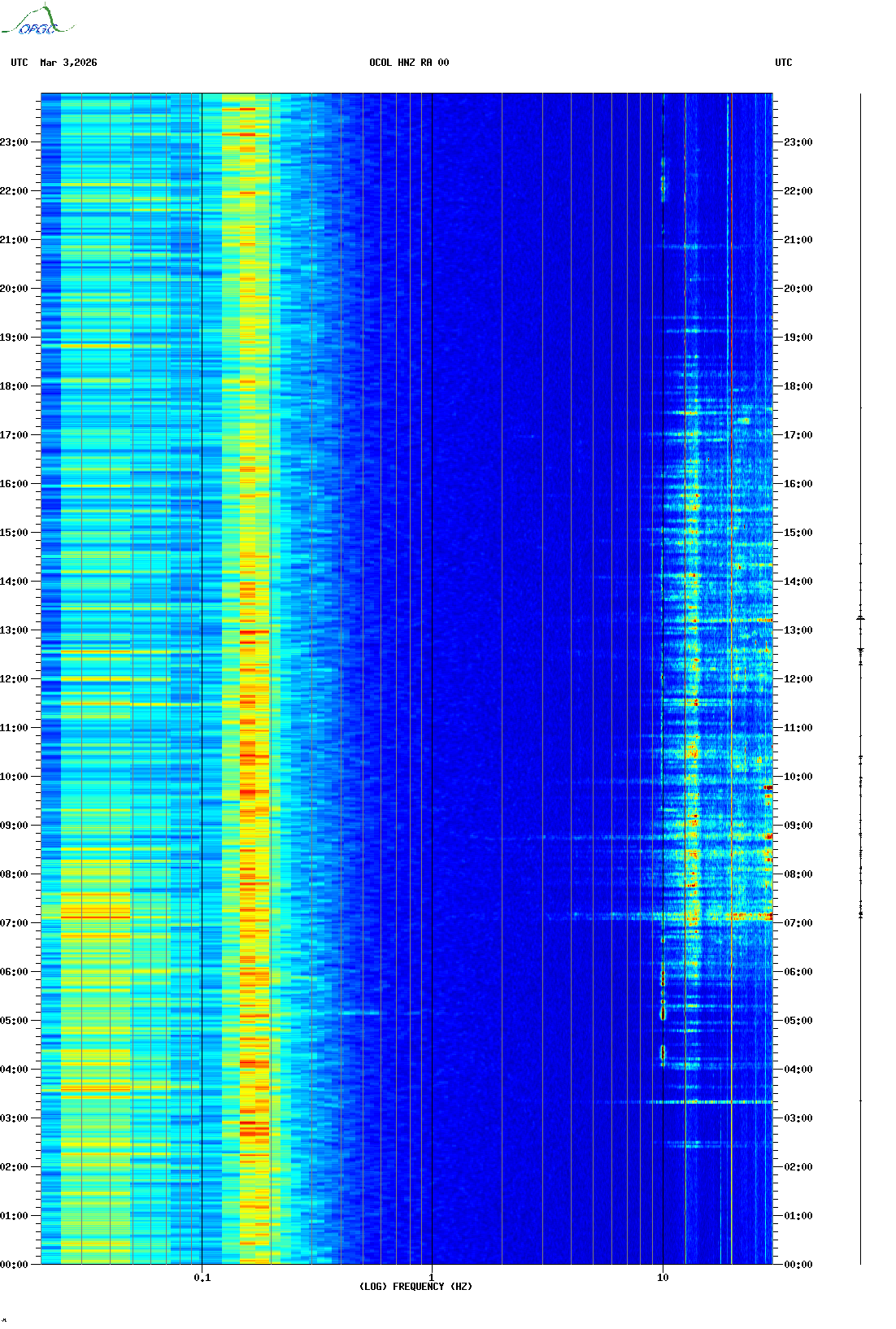Click the left-axis '21:00' time label
The height and width of the screenshot is (1329, 896).
tap(14, 240)
